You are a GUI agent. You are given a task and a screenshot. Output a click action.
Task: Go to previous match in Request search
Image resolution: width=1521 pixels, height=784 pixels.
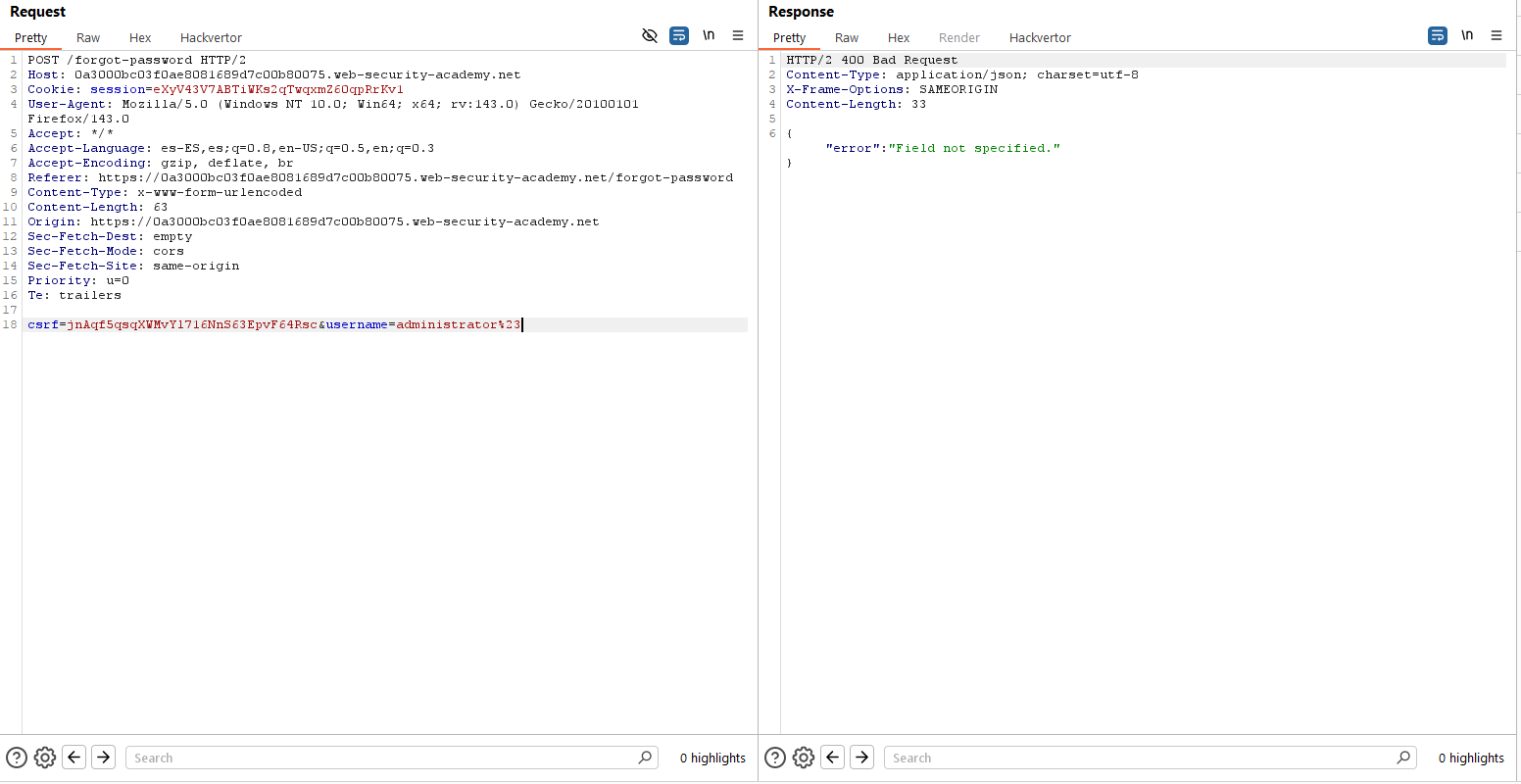[x=74, y=758]
